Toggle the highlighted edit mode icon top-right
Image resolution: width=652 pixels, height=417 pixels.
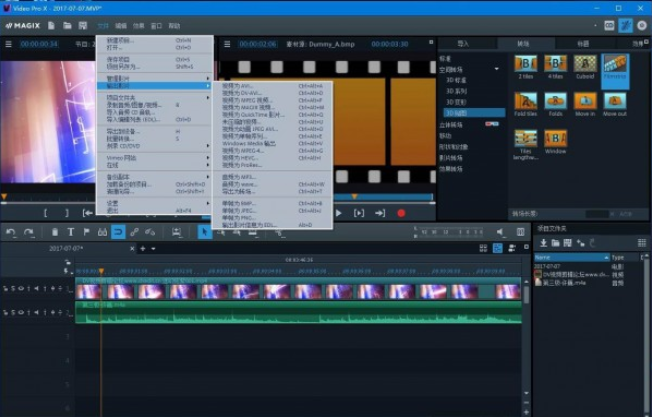pos(625,24)
